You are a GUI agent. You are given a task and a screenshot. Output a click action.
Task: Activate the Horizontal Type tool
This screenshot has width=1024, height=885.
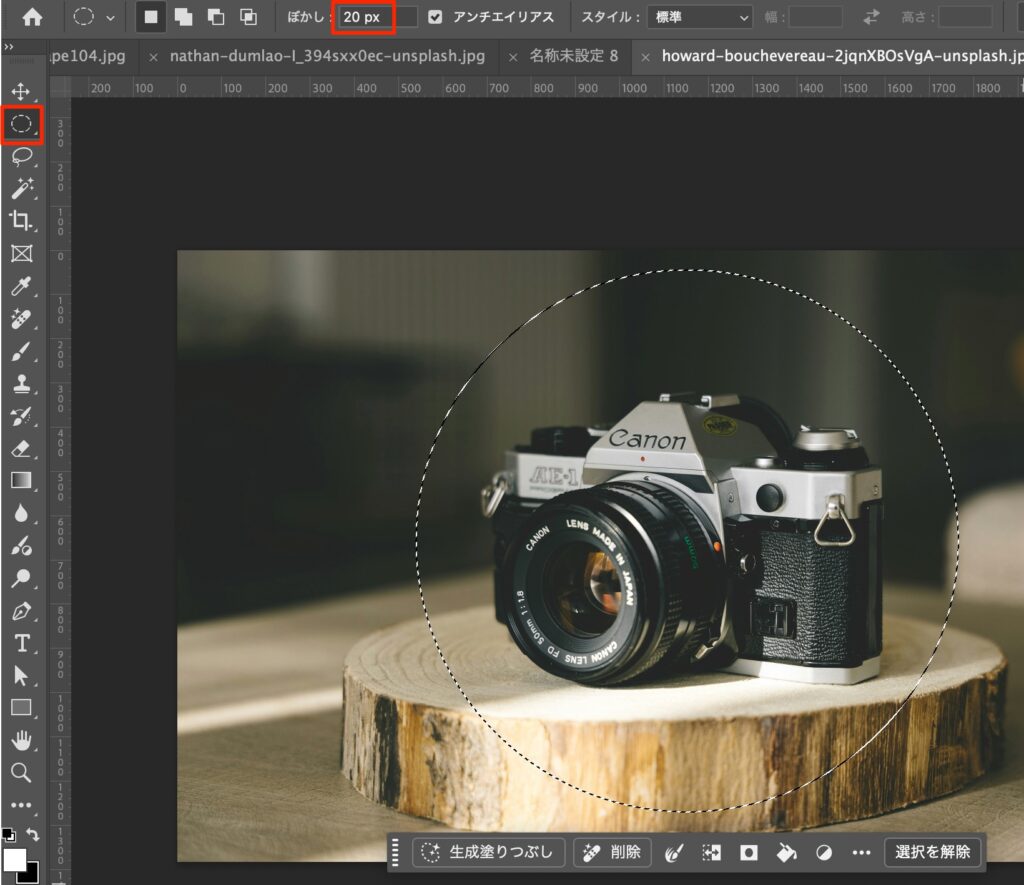21,642
